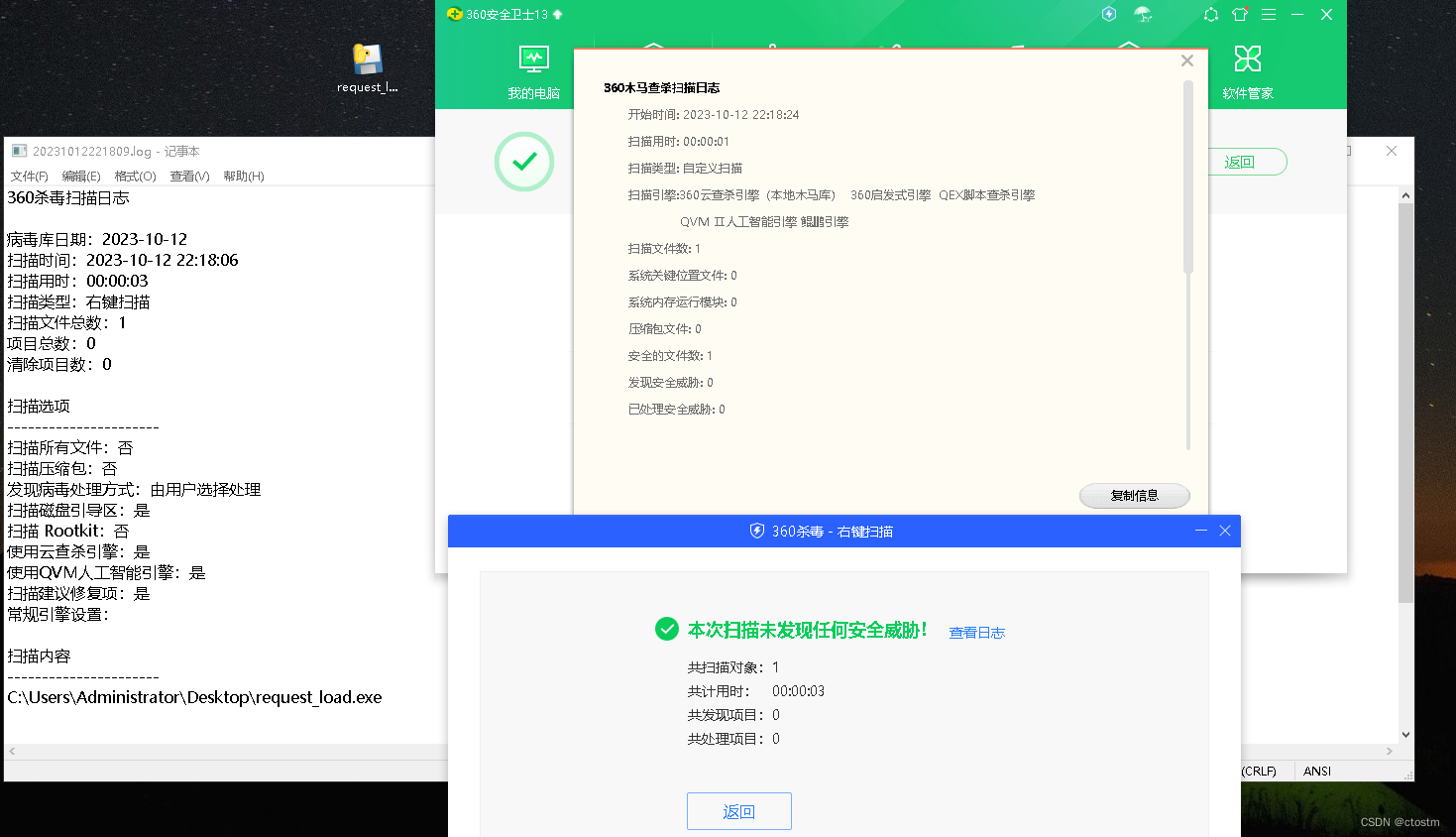This screenshot has height=837, width=1456.
Task: Click the line 扫描类型: 右键扫描 in Notepad
Action: 78,301
